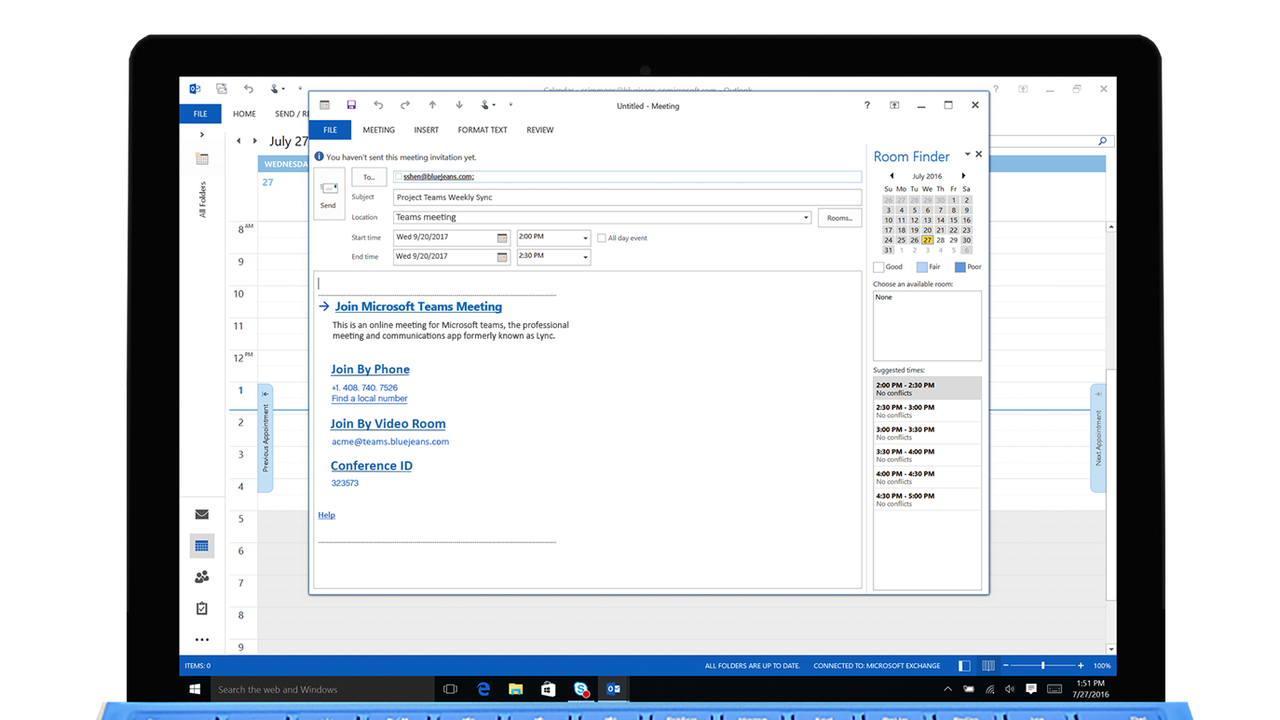Undo the last action in the meeting window
The width and height of the screenshot is (1280, 720).
(x=378, y=105)
